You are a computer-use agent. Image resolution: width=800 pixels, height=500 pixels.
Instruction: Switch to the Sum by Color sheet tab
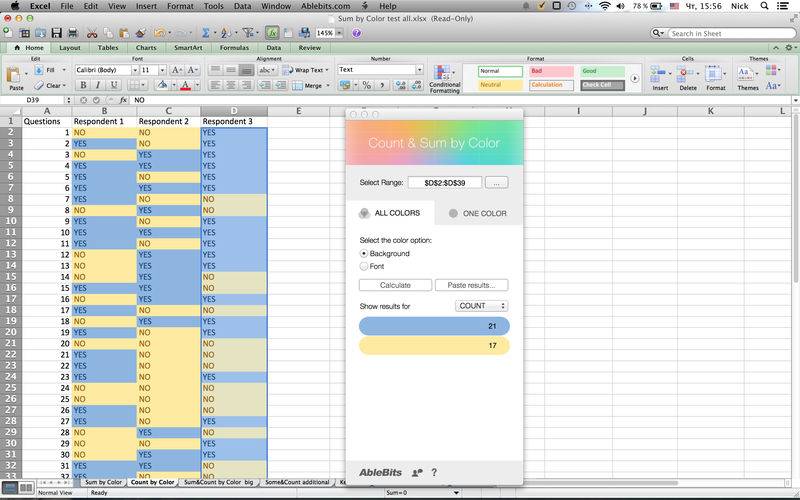pyautogui.click(x=103, y=482)
